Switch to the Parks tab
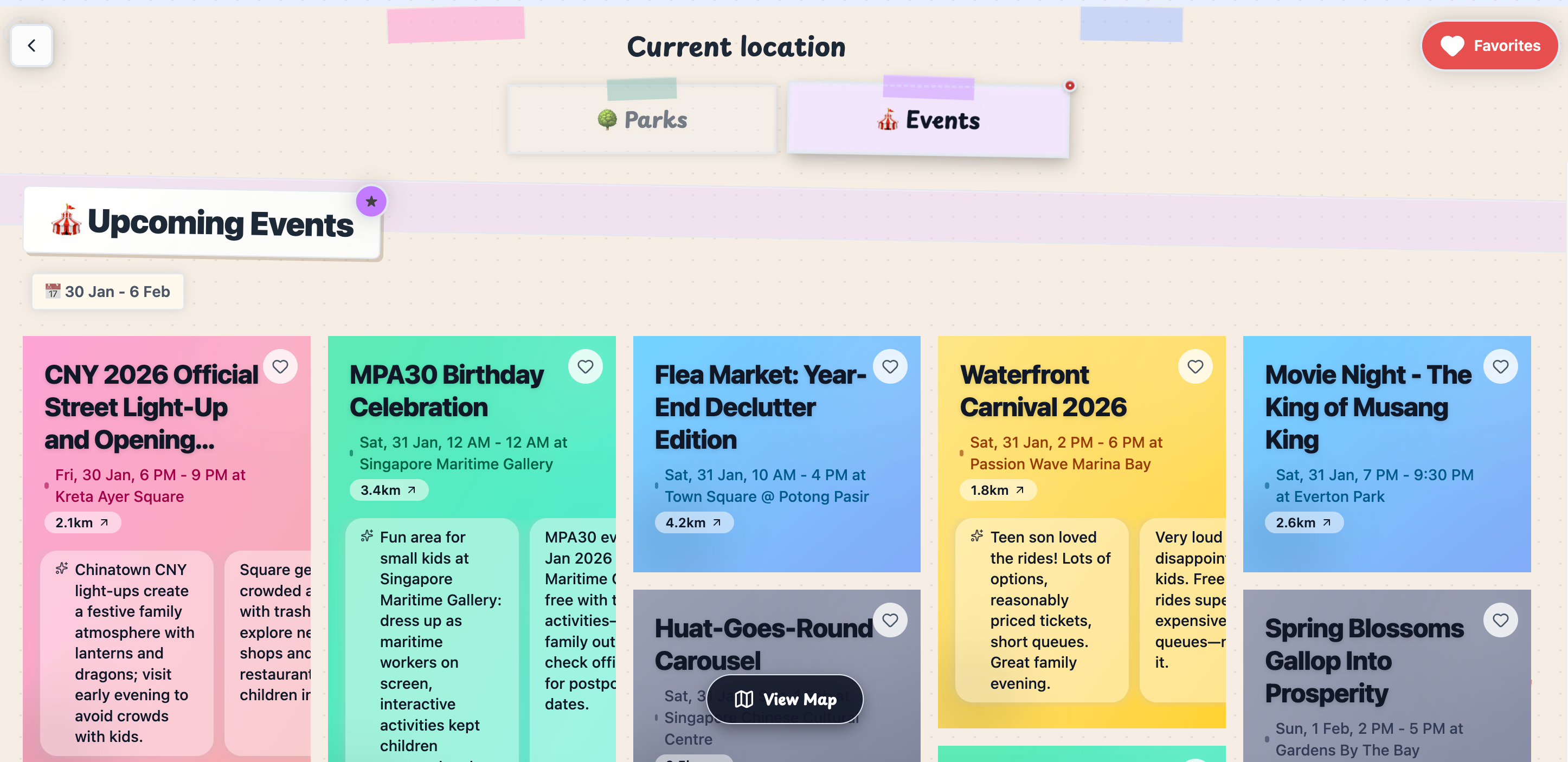Image resolution: width=1568 pixels, height=762 pixels. coord(641,119)
